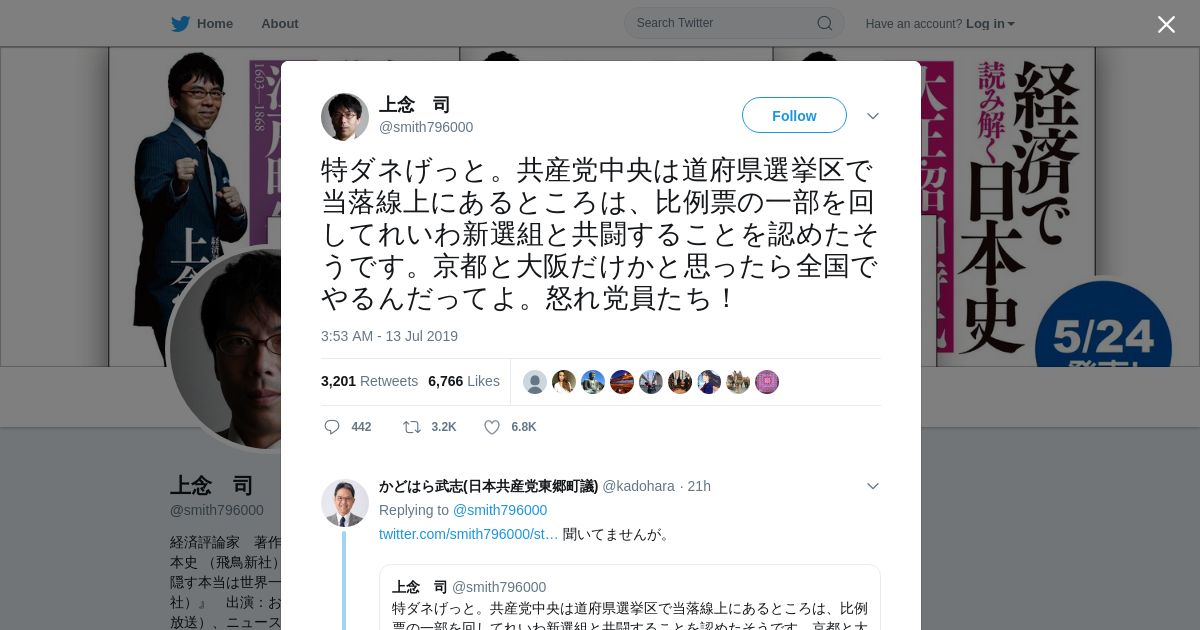
Task: Open the Log in dropdown
Action: pyautogui.click(x=990, y=24)
